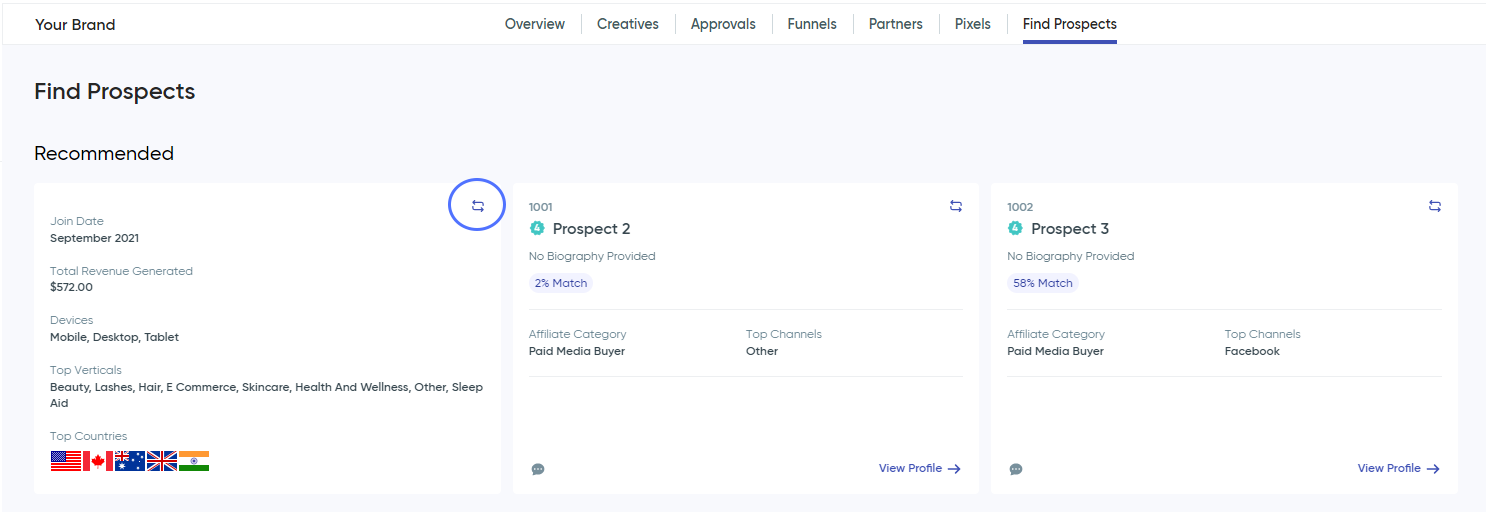The width and height of the screenshot is (1486, 512).
Task: Click the Canada flag icon
Action: pyautogui.click(x=98, y=461)
